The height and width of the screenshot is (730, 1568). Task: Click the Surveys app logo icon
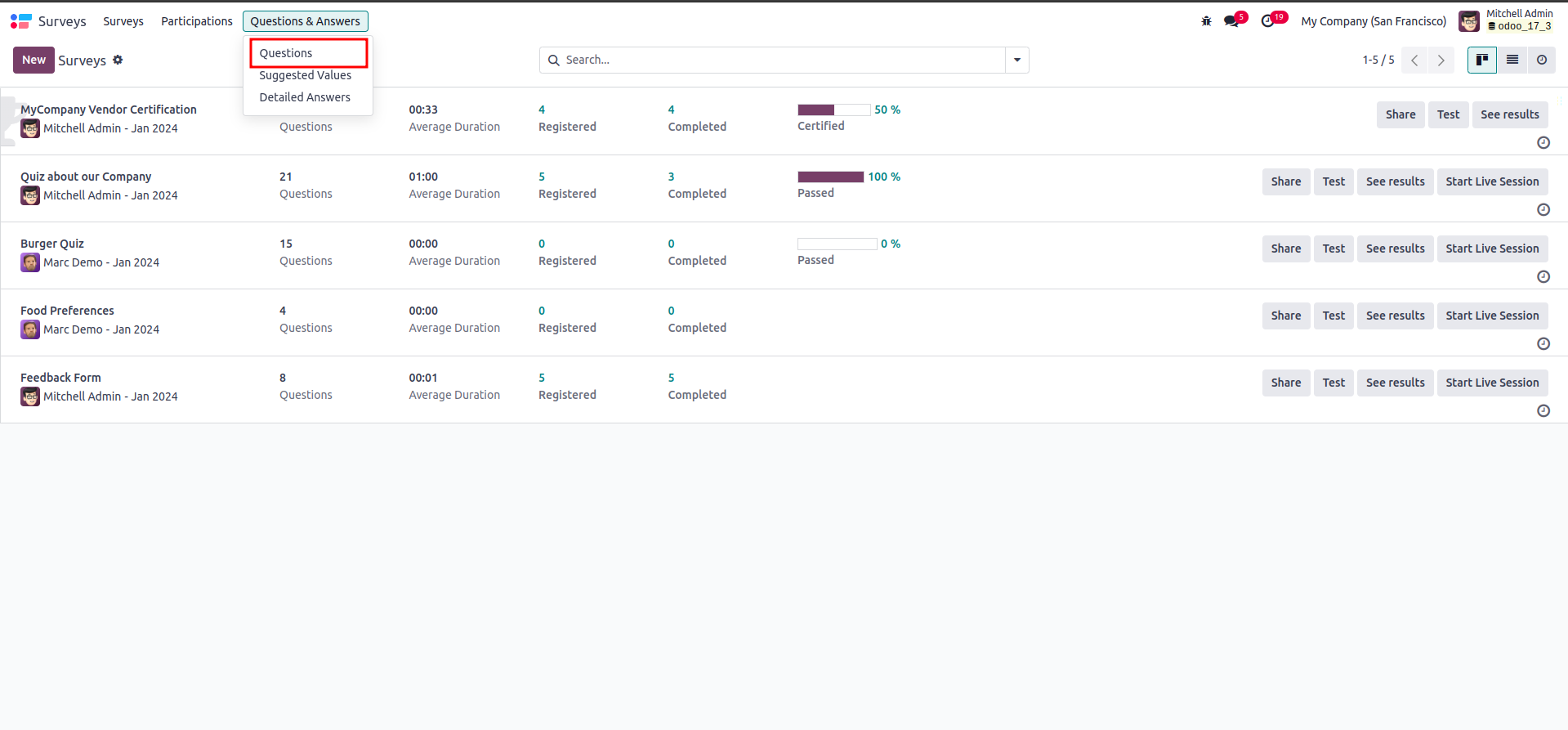20,21
